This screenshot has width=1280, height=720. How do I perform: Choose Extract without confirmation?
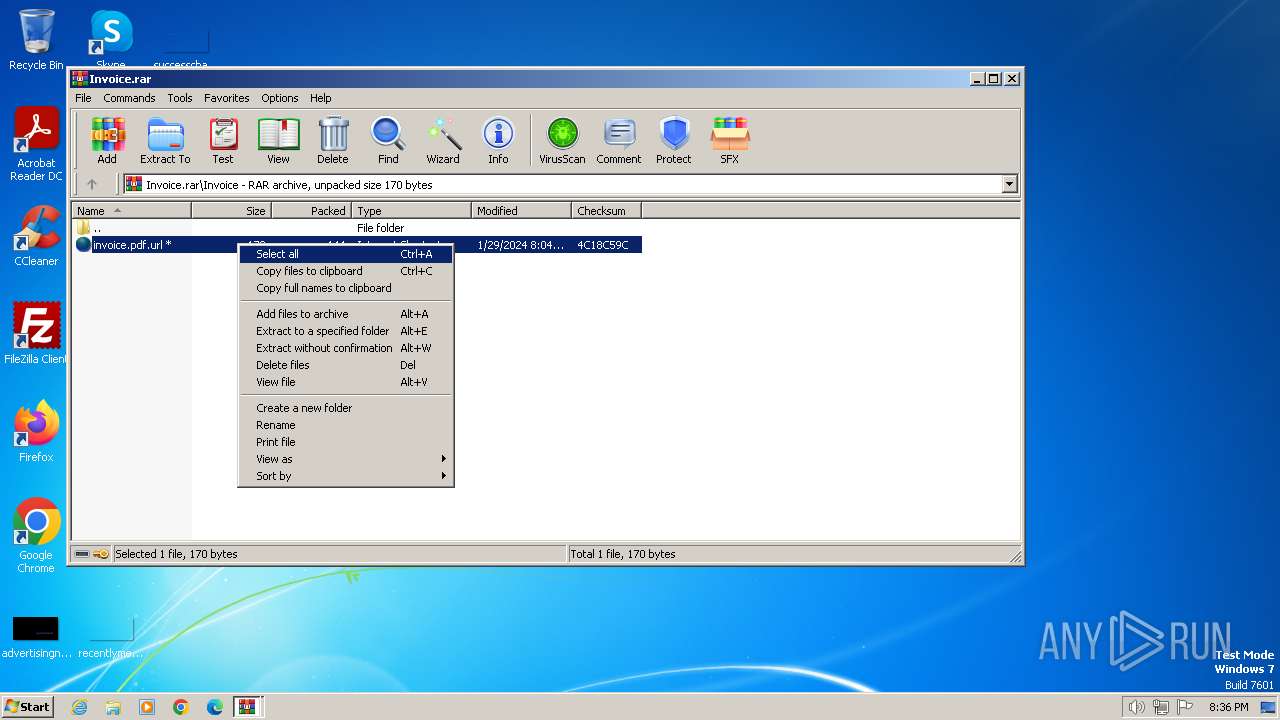pos(346,348)
